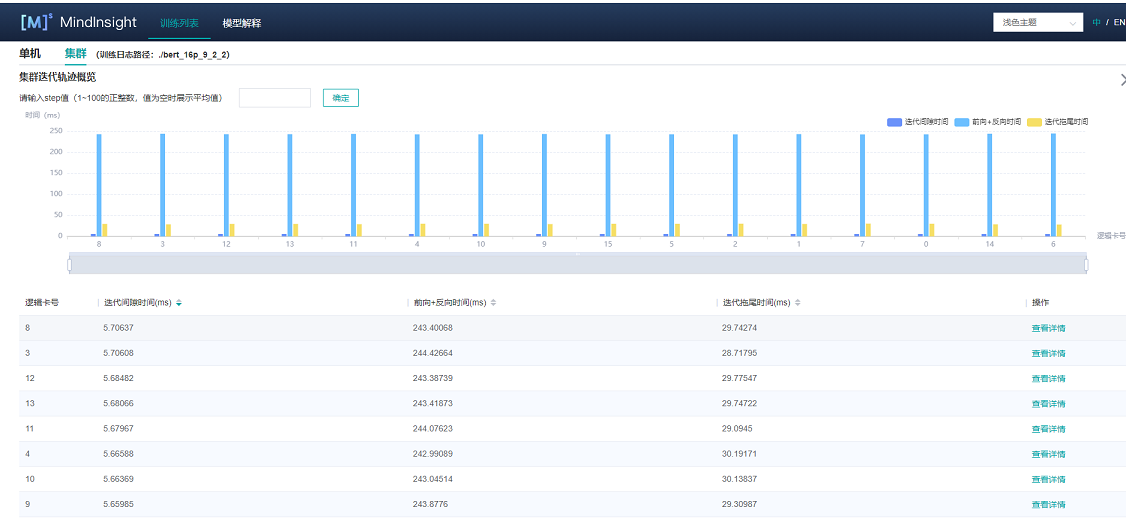Open 查看详情 for card 11
Screen dimensions: 1126x525
coord(1048,429)
